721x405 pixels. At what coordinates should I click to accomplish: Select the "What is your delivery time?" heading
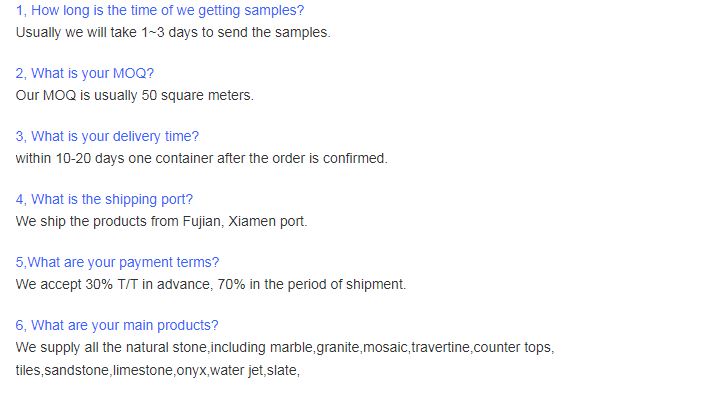tap(107, 137)
